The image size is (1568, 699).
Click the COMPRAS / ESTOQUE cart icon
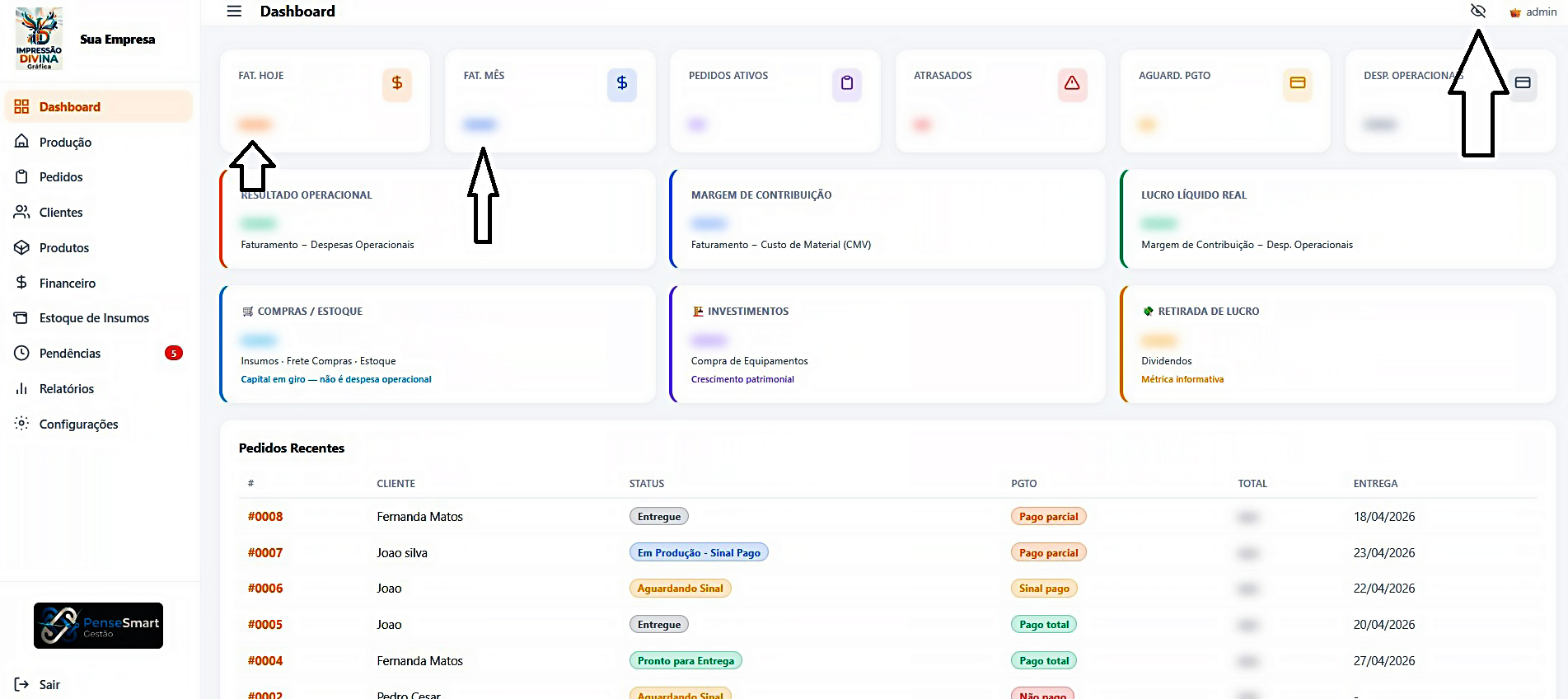tap(247, 312)
